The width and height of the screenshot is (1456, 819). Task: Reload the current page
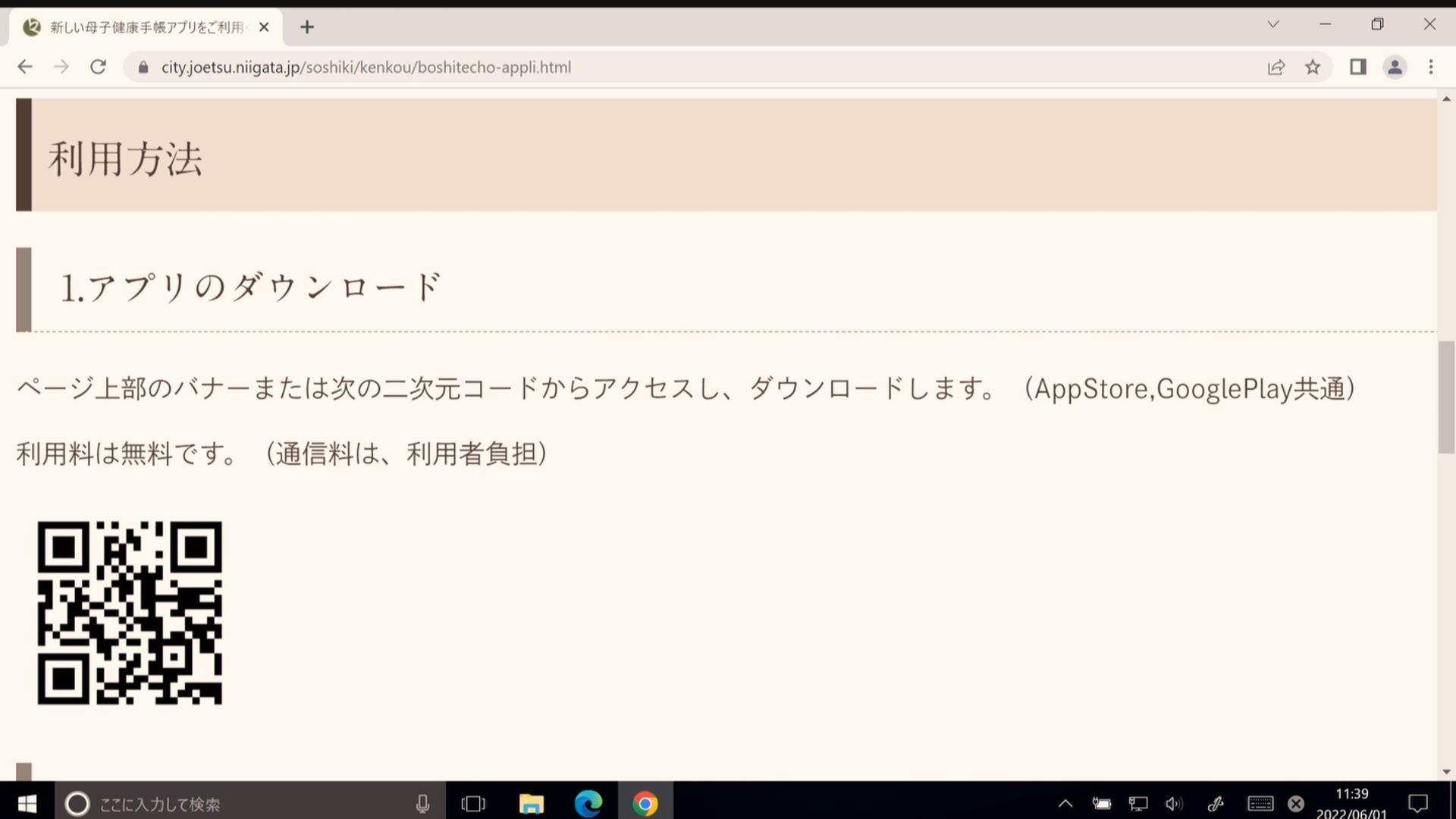point(98,67)
